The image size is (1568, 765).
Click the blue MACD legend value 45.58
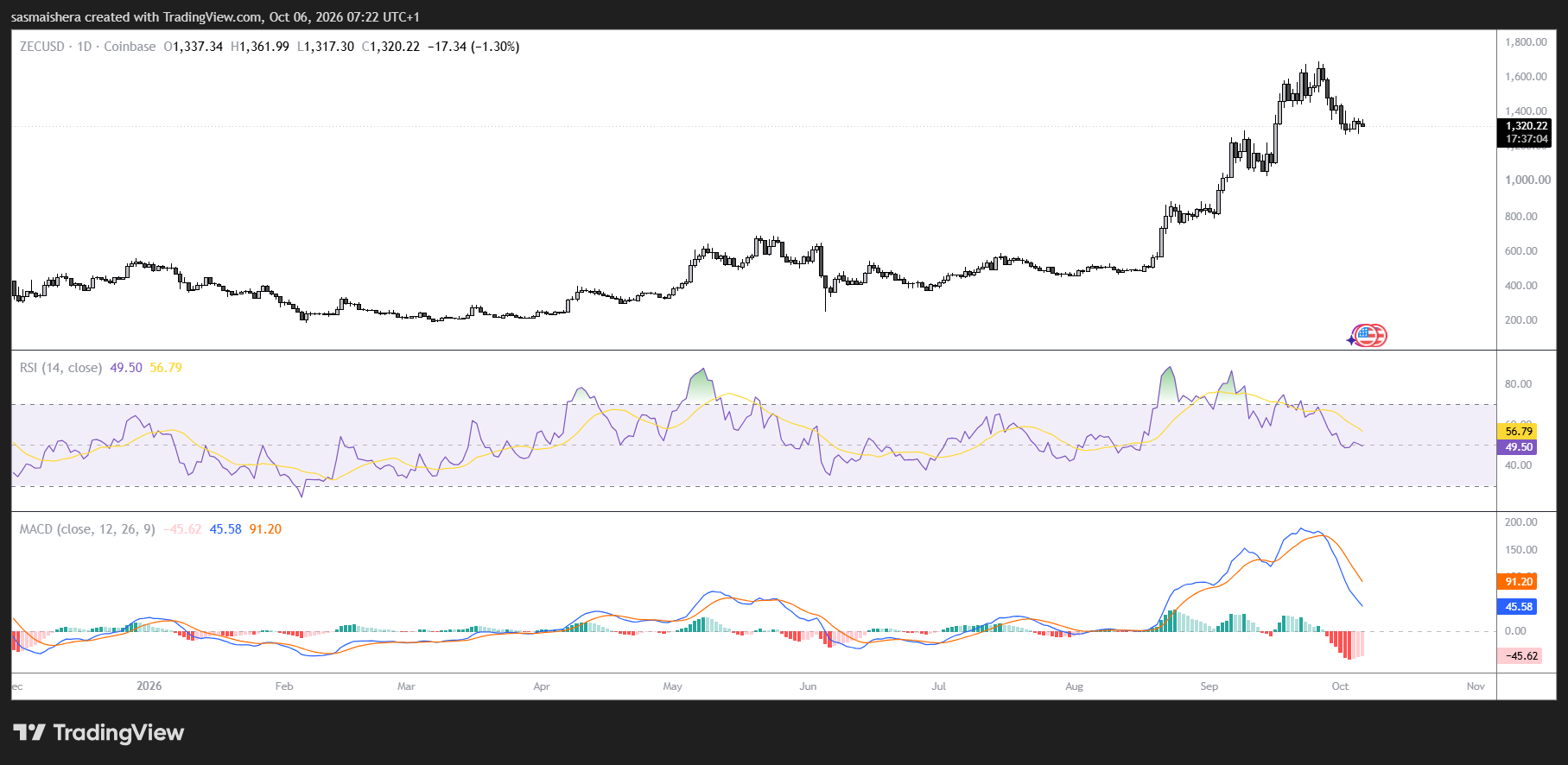pyautogui.click(x=225, y=529)
